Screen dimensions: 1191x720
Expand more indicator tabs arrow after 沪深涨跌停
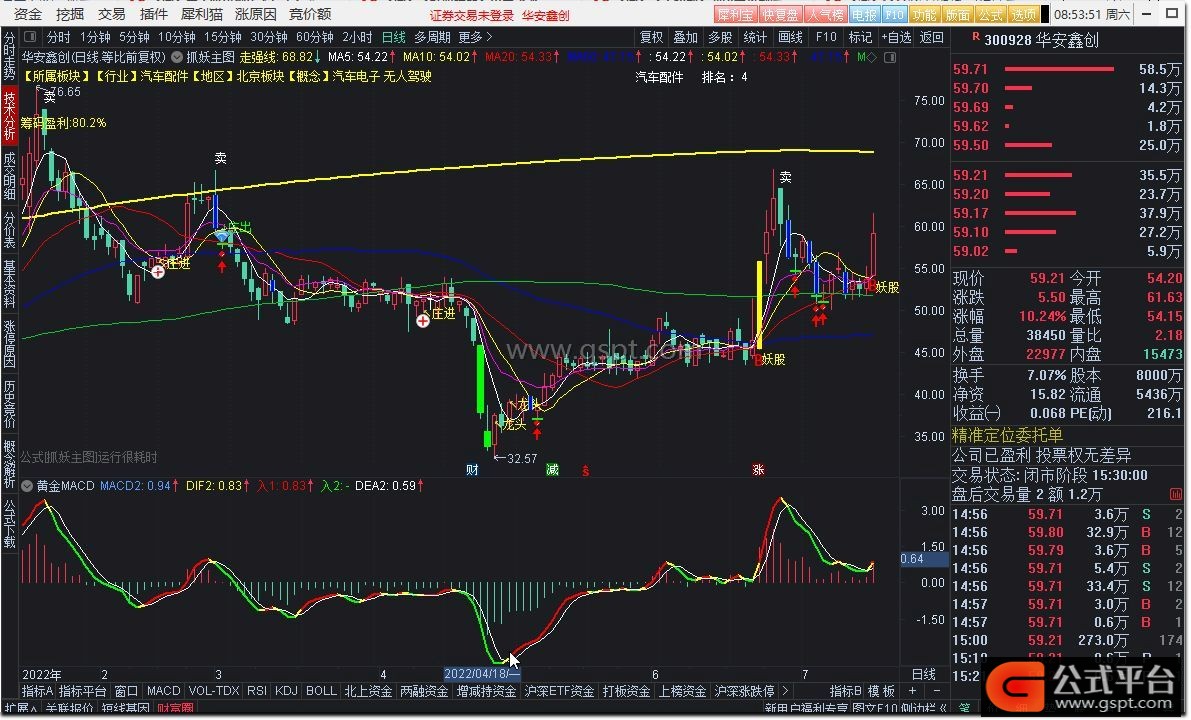tap(785, 690)
